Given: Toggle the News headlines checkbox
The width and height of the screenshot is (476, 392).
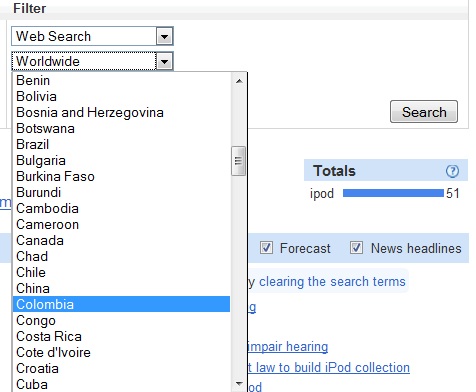Looking at the screenshot, I should click(x=356, y=248).
